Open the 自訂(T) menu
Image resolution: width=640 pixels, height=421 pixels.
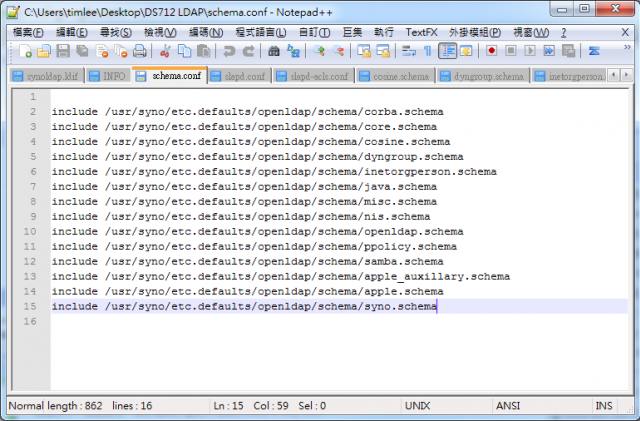(314, 32)
